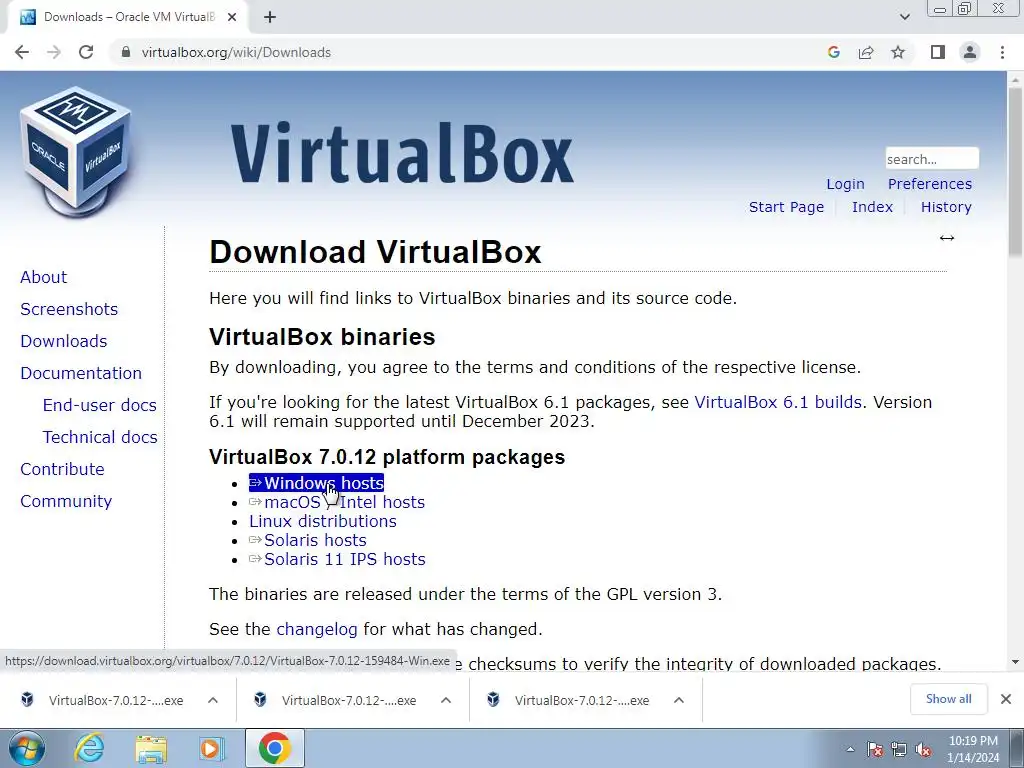Open the Windows Start menu

tap(26, 748)
